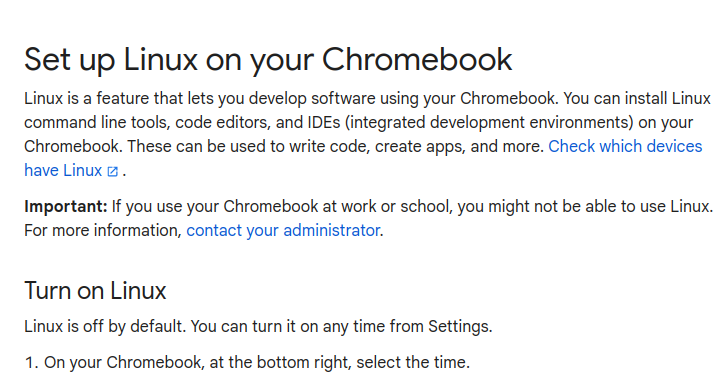The width and height of the screenshot is (728, 372).
Task: Open the "Check which devices" link
Action: (625, 146)
